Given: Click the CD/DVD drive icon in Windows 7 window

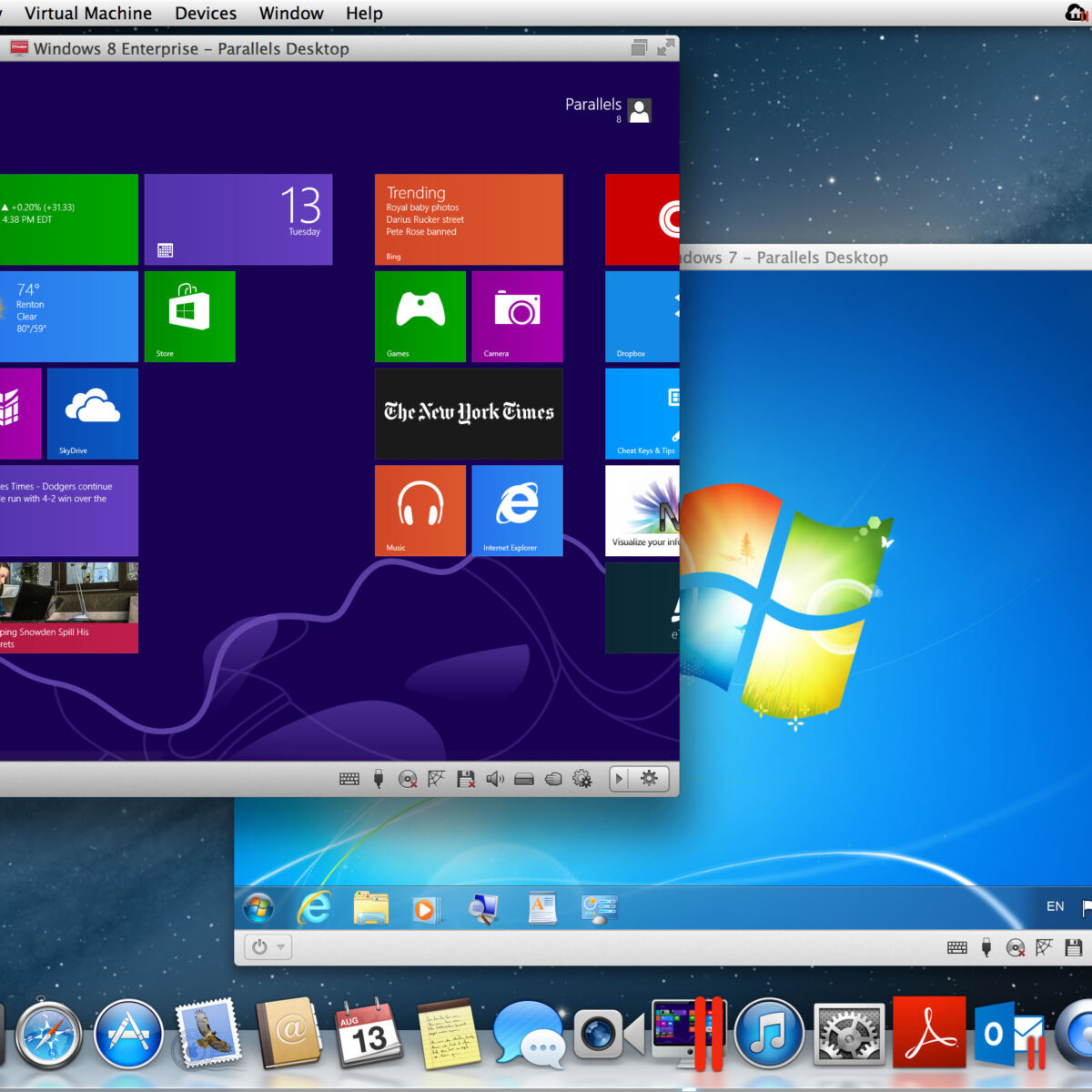Looking at the screenshot, I should (1016, 947).
